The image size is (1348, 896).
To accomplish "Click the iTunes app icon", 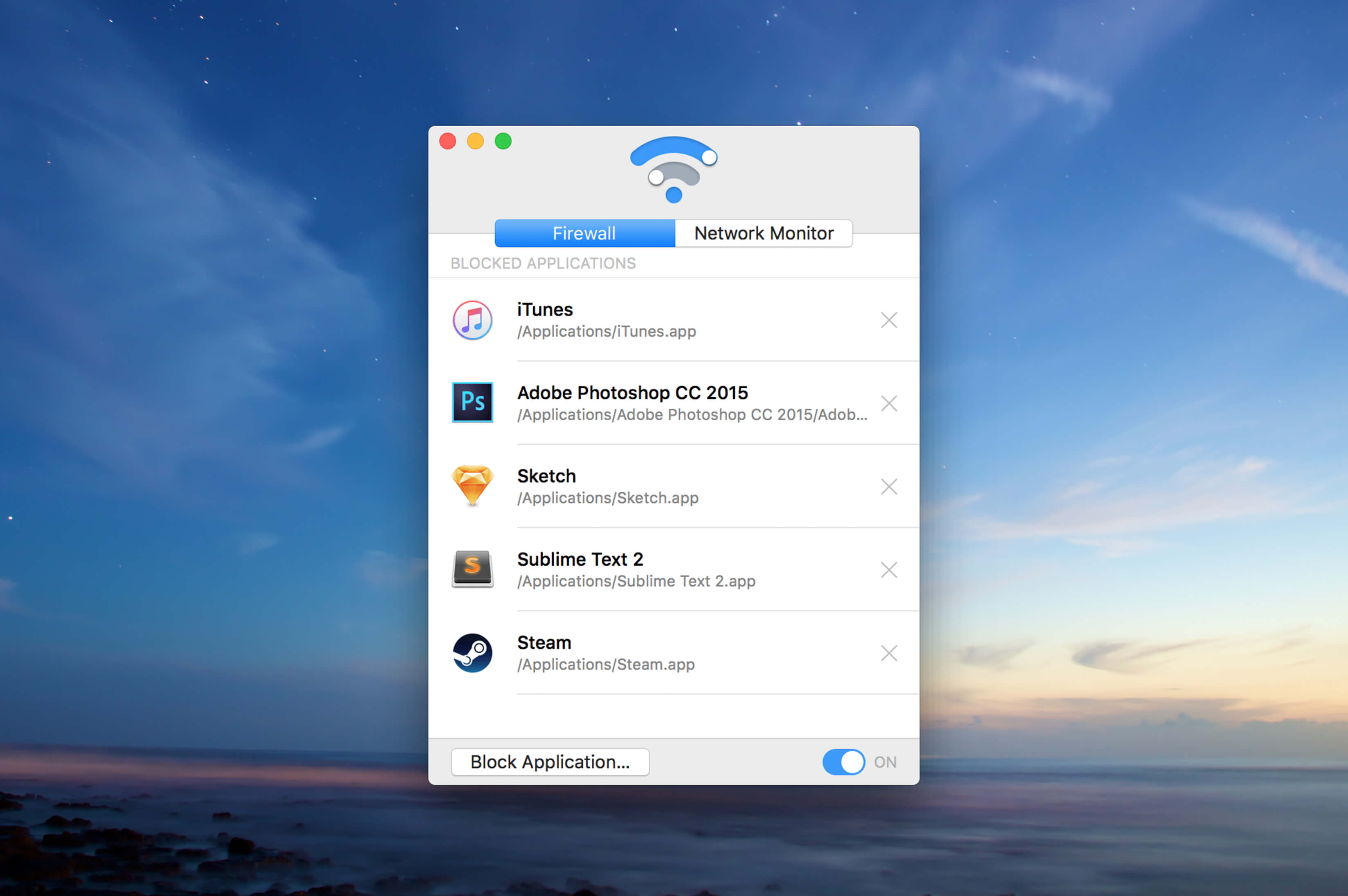I will (472, 320).
